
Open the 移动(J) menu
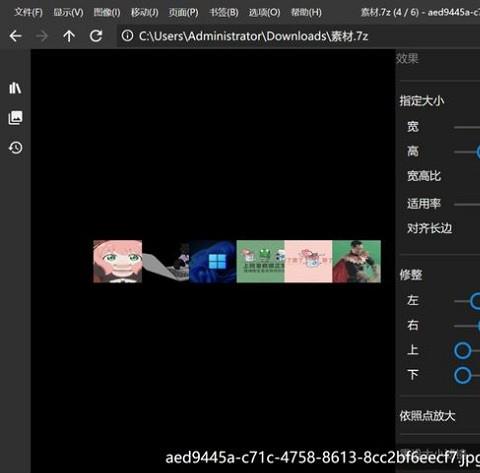[x=144, y=13]
